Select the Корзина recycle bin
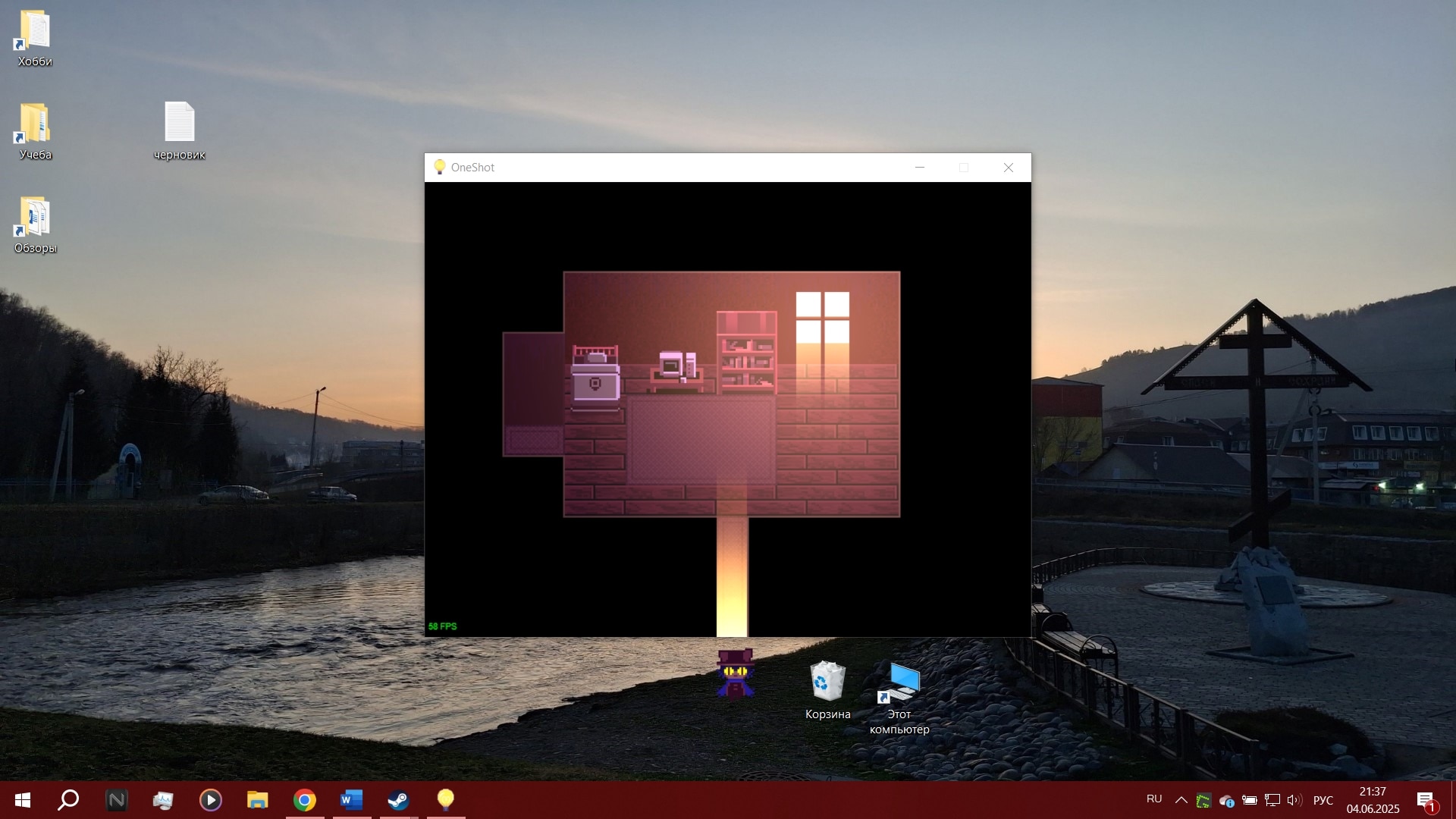Image resolution: width=1456 pixels, height=819 pixels. [x=827, y=690]
